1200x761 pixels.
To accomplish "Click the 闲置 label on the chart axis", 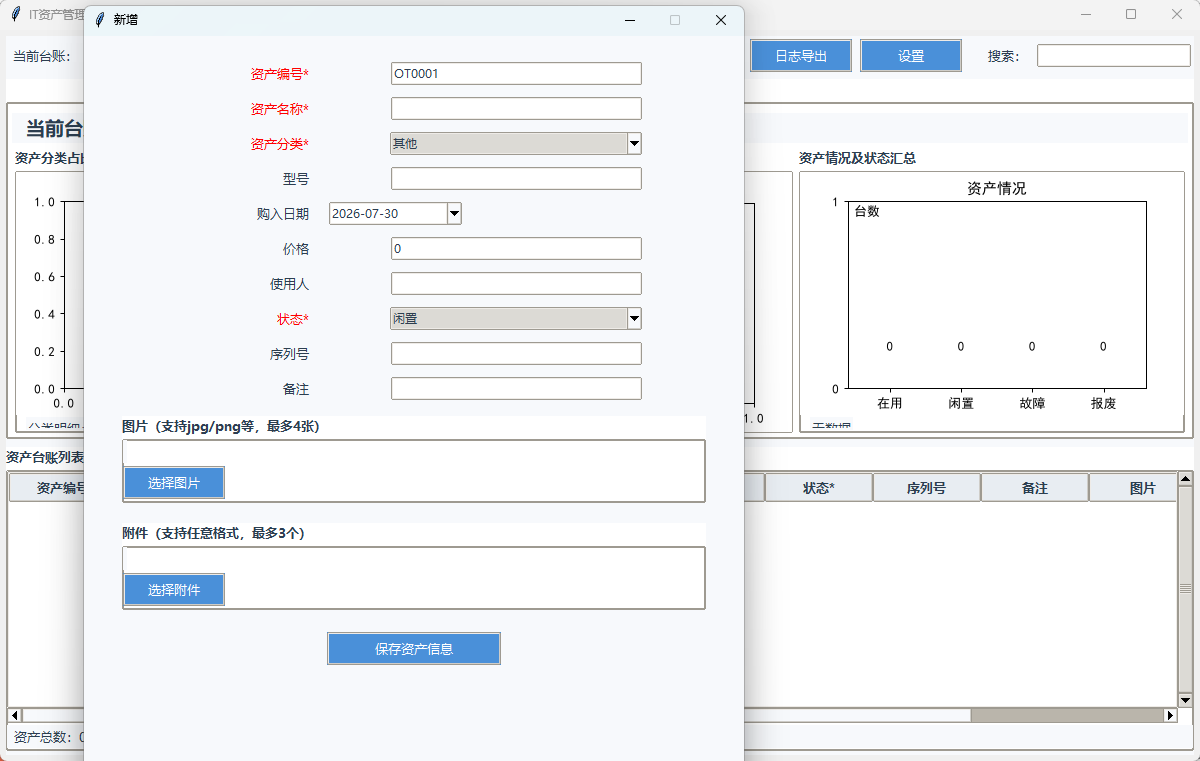I will 961,404.
